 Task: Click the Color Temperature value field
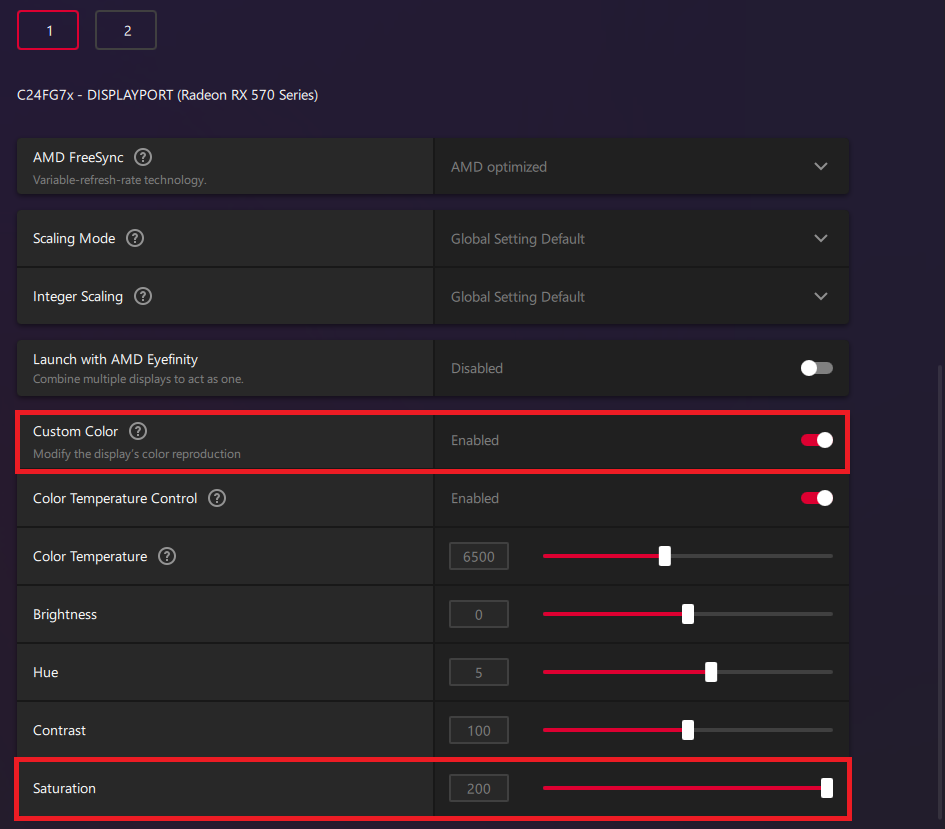click(x=479, y=556)
